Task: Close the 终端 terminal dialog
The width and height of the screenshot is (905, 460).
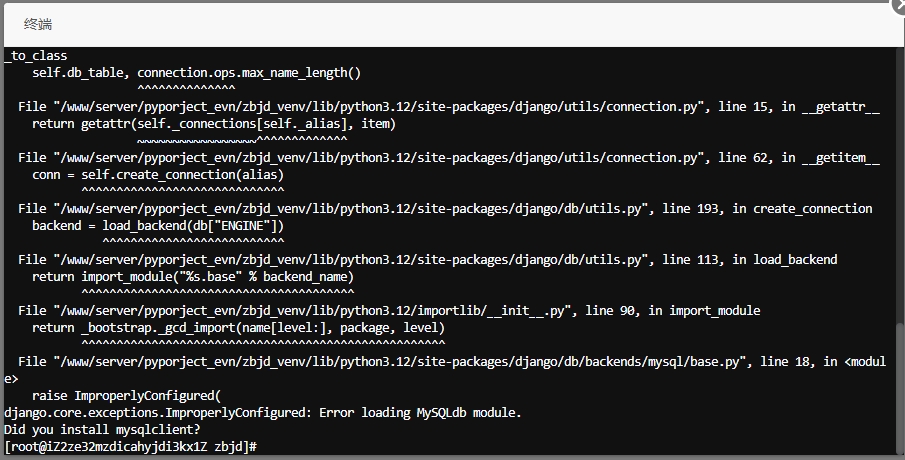Action: (899, 3)
